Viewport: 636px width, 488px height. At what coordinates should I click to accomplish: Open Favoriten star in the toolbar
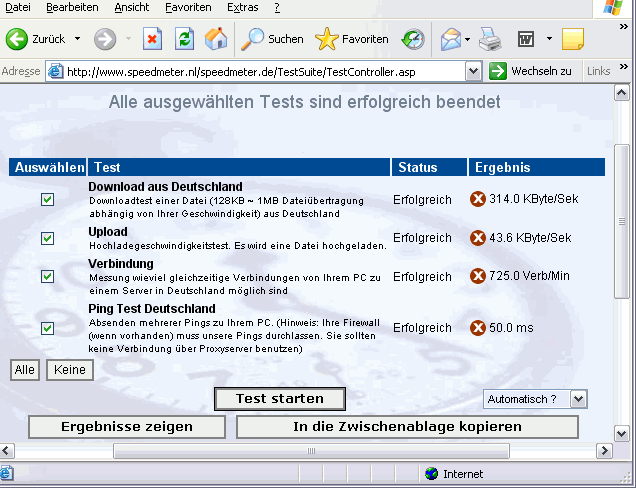[326, 39]
